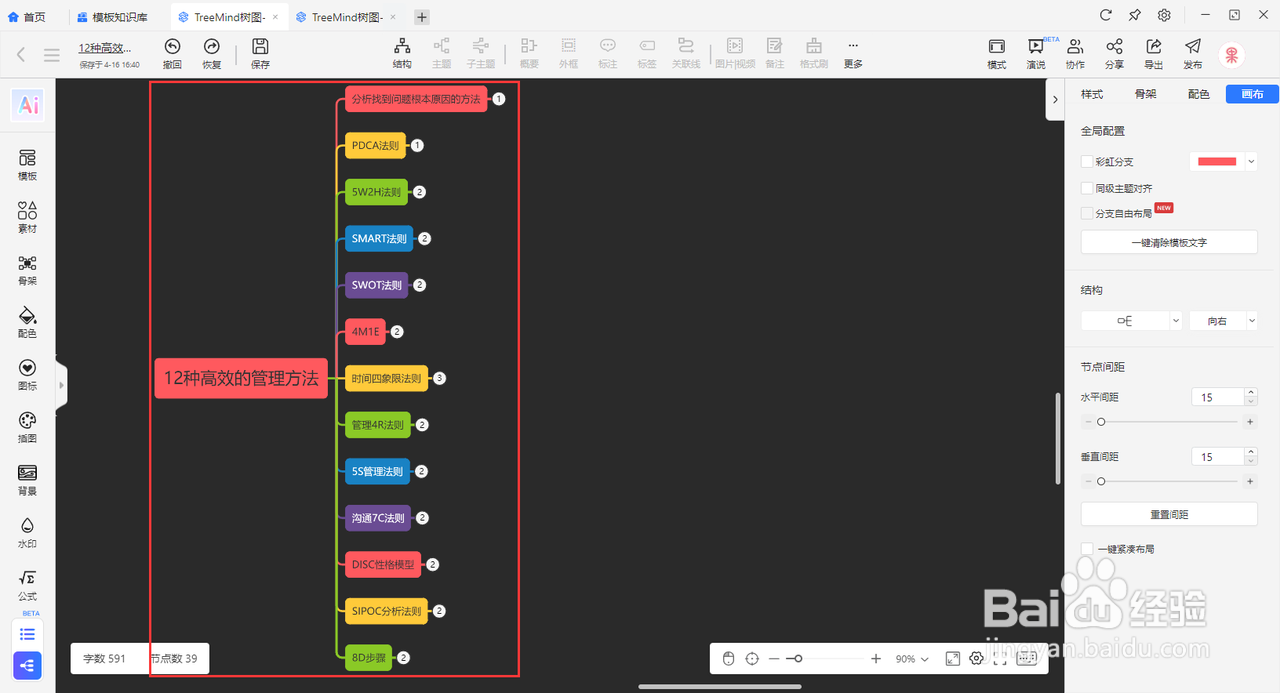Click the 水平间距 slider handle
The width and height of the screenshot is (1280, 693).
(x=1101, y=422)
